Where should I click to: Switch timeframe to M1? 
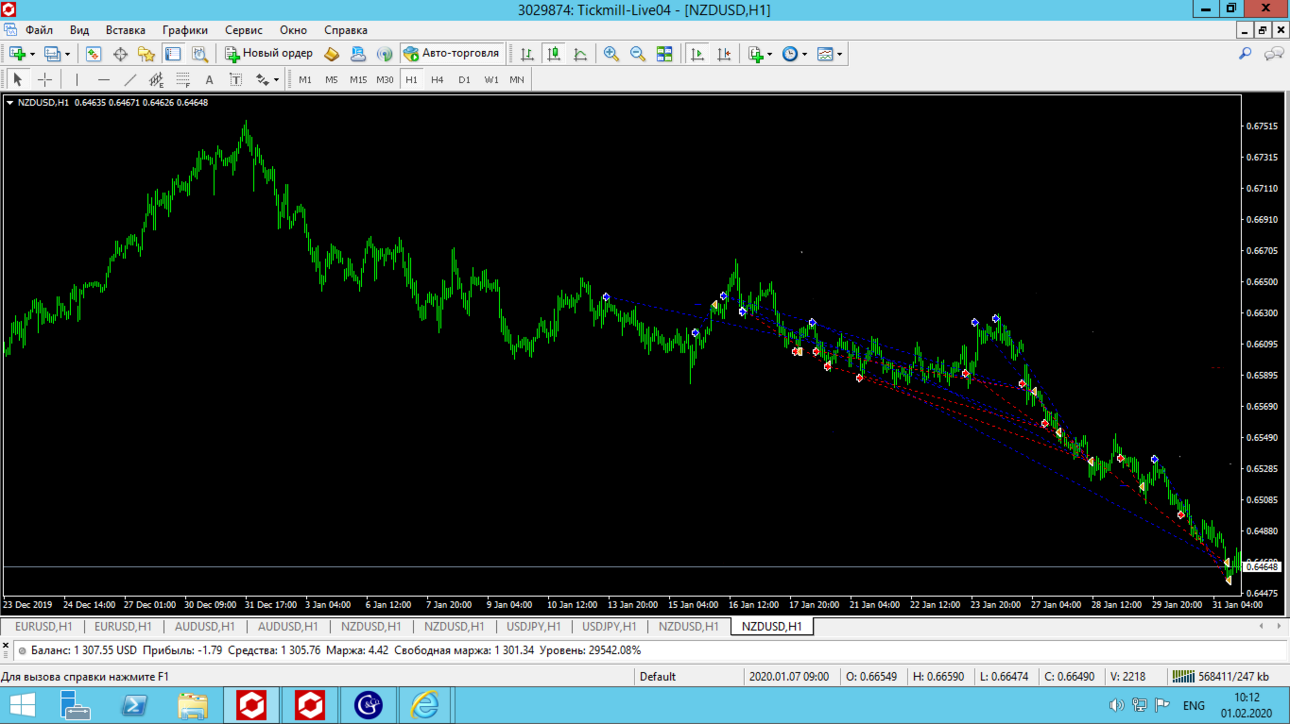[305, 79]
